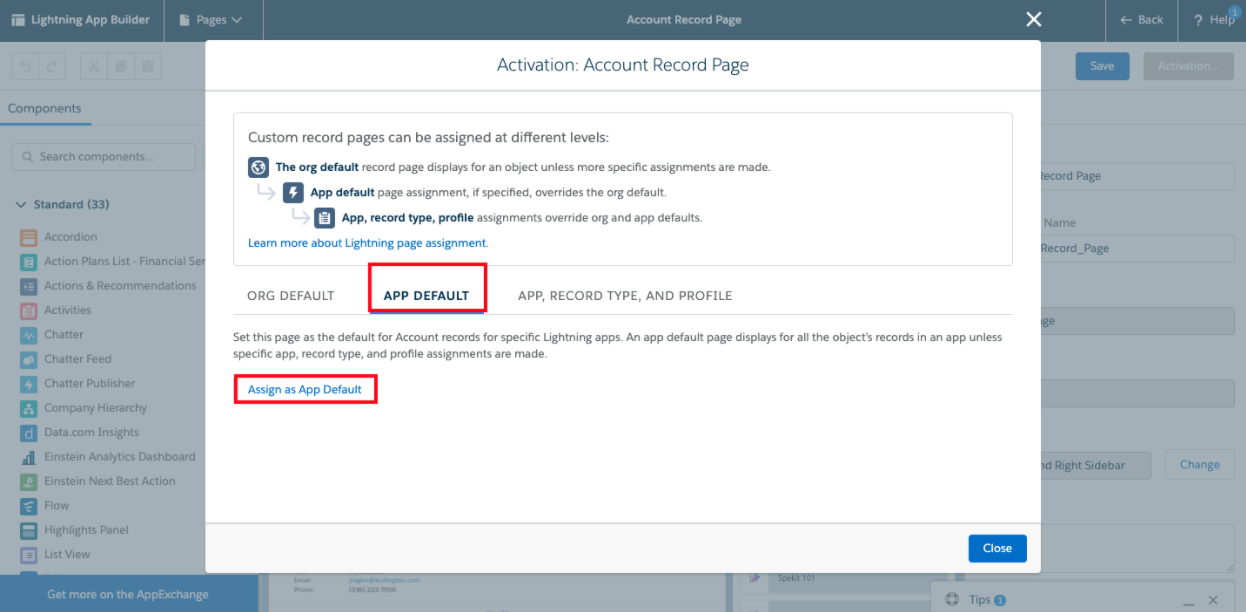Switch to the ORG DEFAULT tab
This screenshot has width=1246, height=612.
tap(290, 295)
